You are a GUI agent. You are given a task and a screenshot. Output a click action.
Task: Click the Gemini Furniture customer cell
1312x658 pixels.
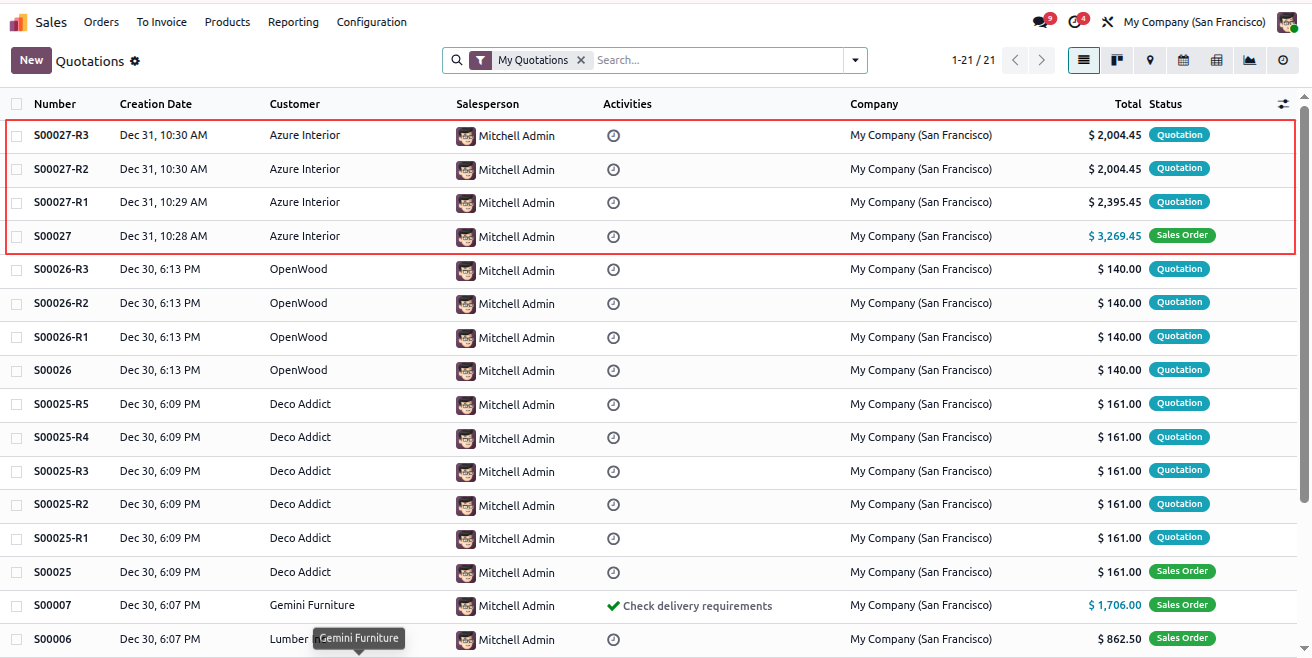point(312,605)
